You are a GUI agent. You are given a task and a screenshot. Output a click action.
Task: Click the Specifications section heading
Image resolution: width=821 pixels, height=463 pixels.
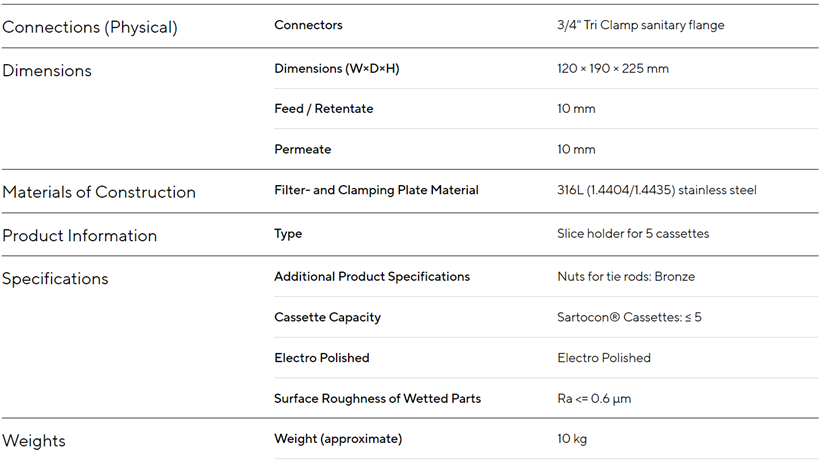coord(55,279)
